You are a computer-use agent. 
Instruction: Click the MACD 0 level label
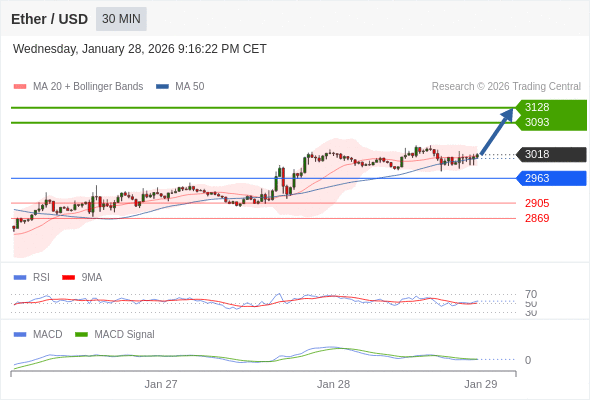tap(528, 360)
